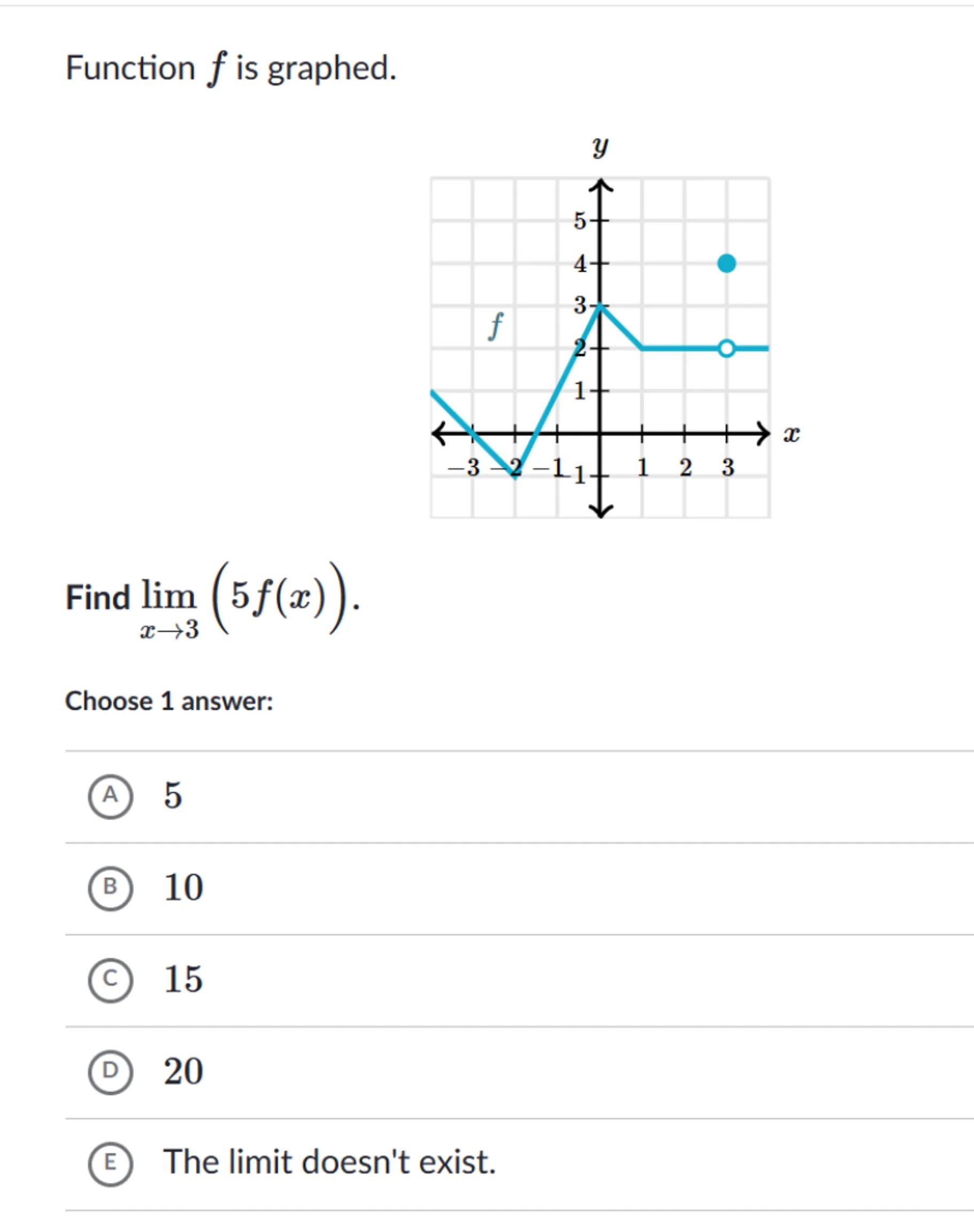Screen dimensions: 974x1232
Task: Click the answer value 15
Action: (x=183, y=980)
